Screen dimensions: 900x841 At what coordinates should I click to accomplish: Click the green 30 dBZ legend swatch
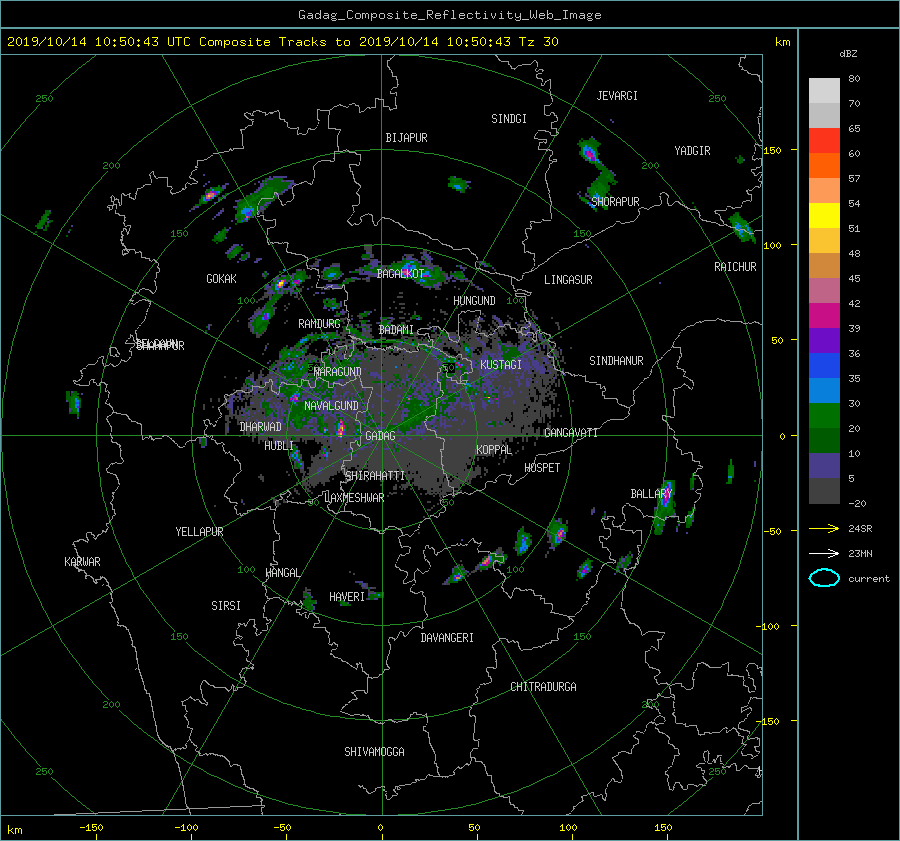(824, 415)
